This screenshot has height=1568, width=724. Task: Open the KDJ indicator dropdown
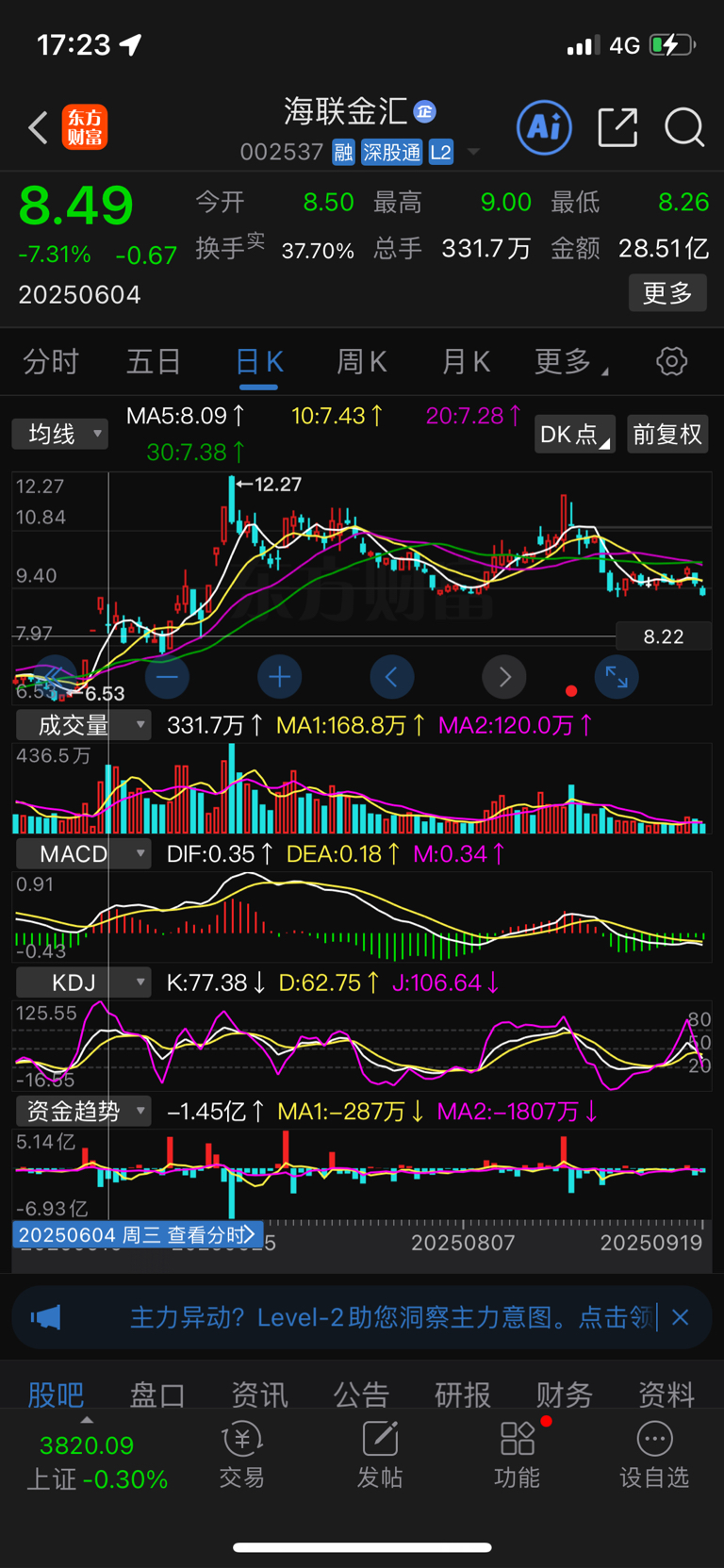(x=83, y=982)
